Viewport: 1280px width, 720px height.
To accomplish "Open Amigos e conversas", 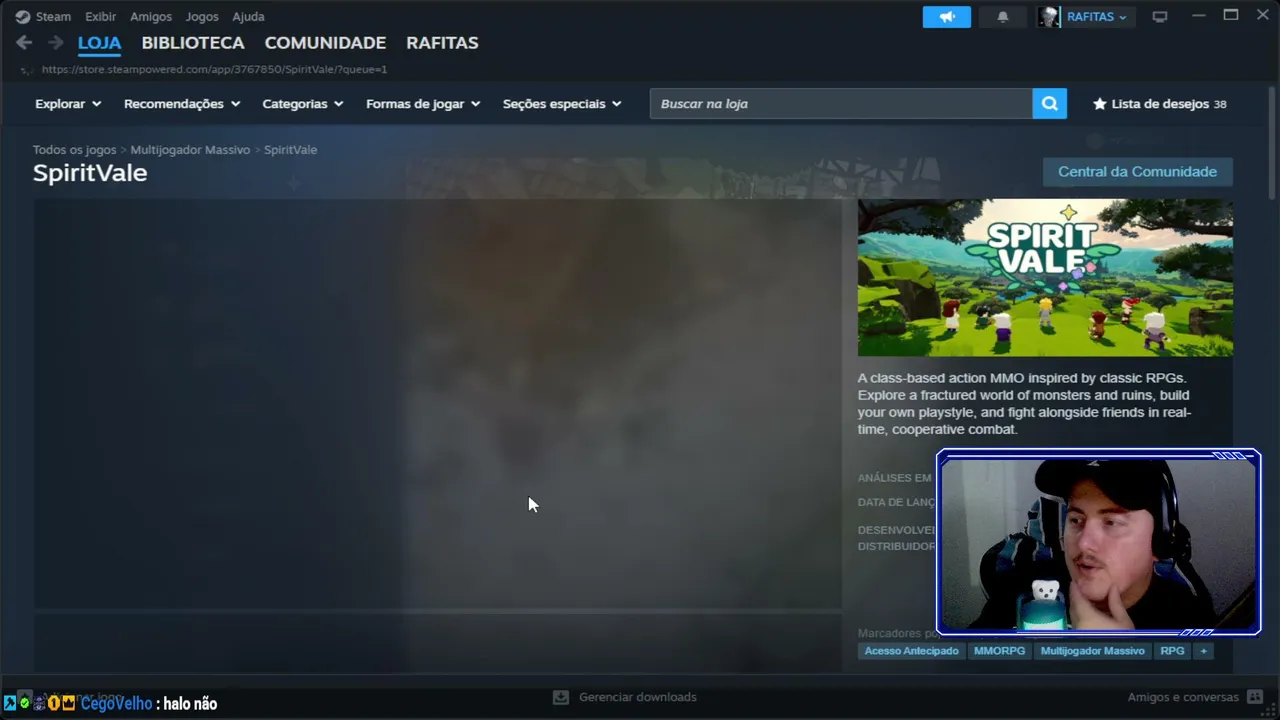I will [1183, 697].
